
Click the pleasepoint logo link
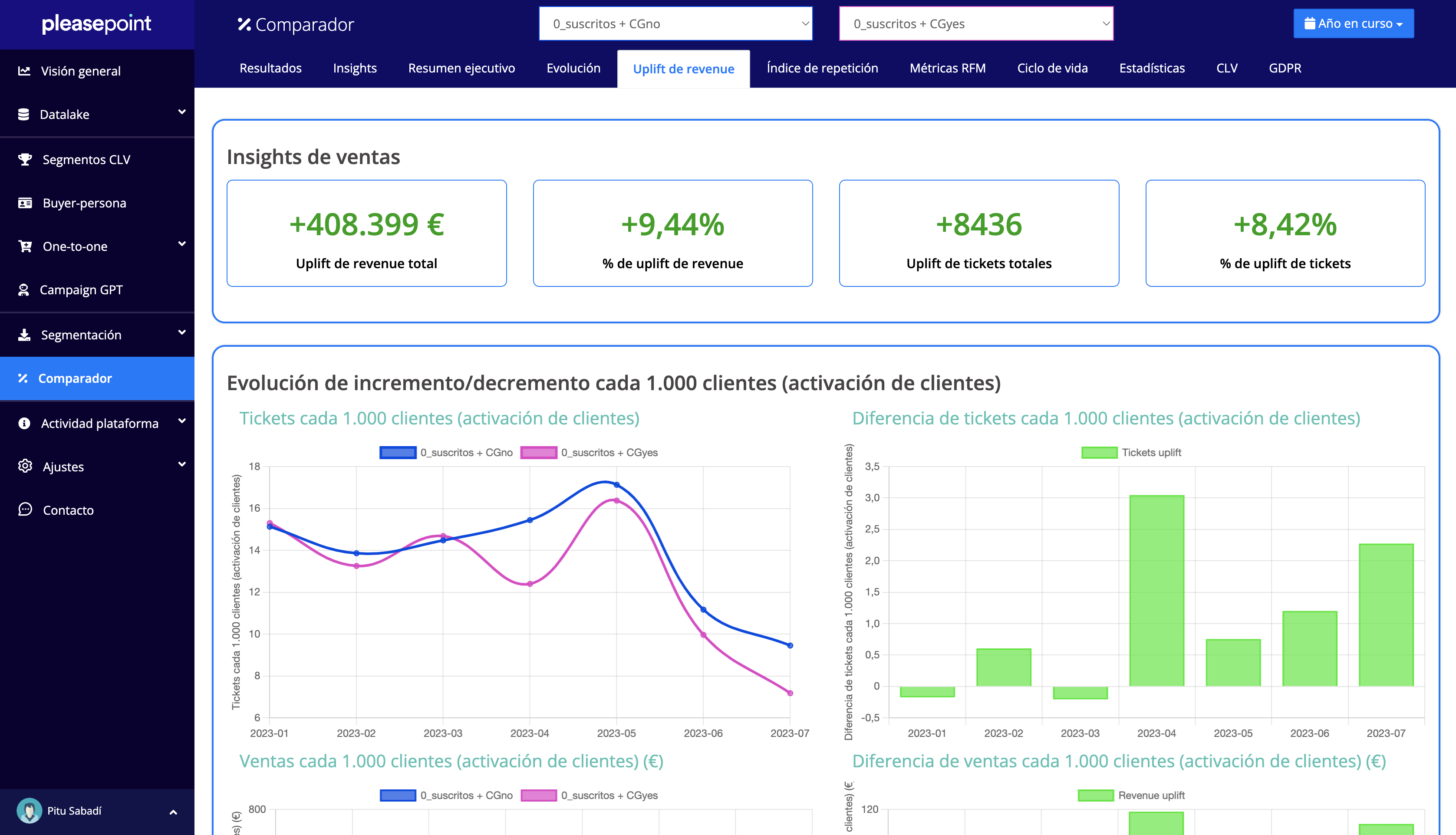(96, 23)
